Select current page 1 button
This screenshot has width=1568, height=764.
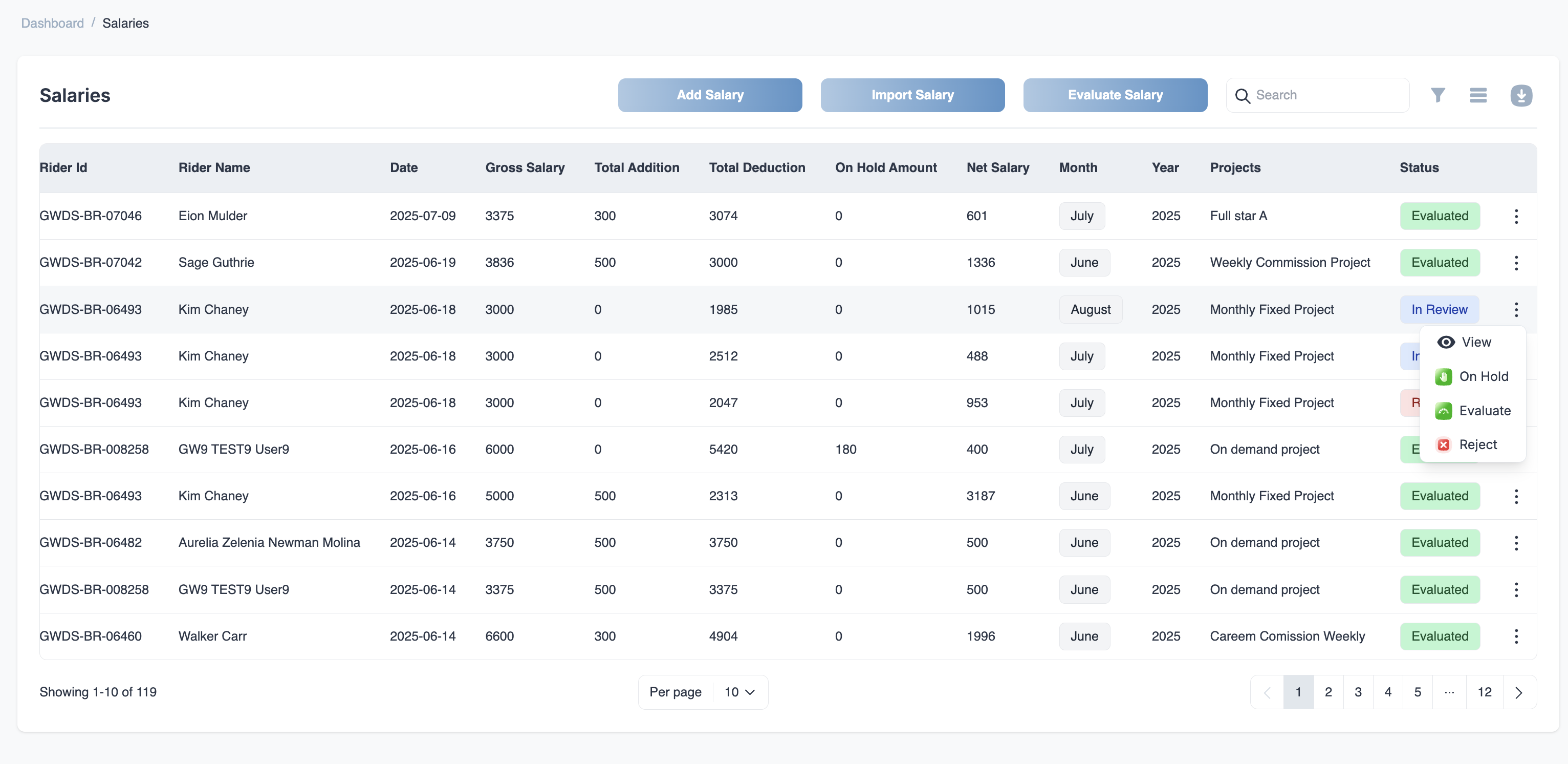tap(1298, 692)
